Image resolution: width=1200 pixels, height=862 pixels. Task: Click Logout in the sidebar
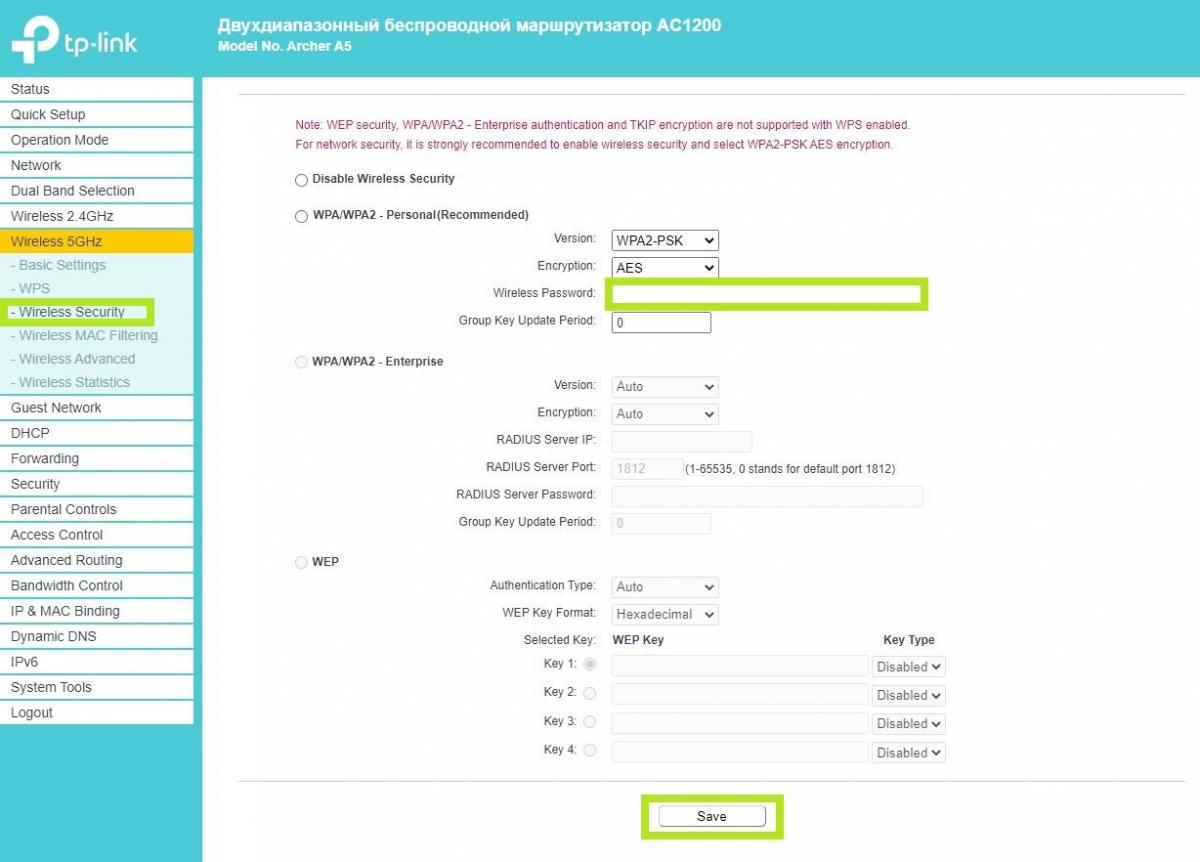(x=32, y=713)
